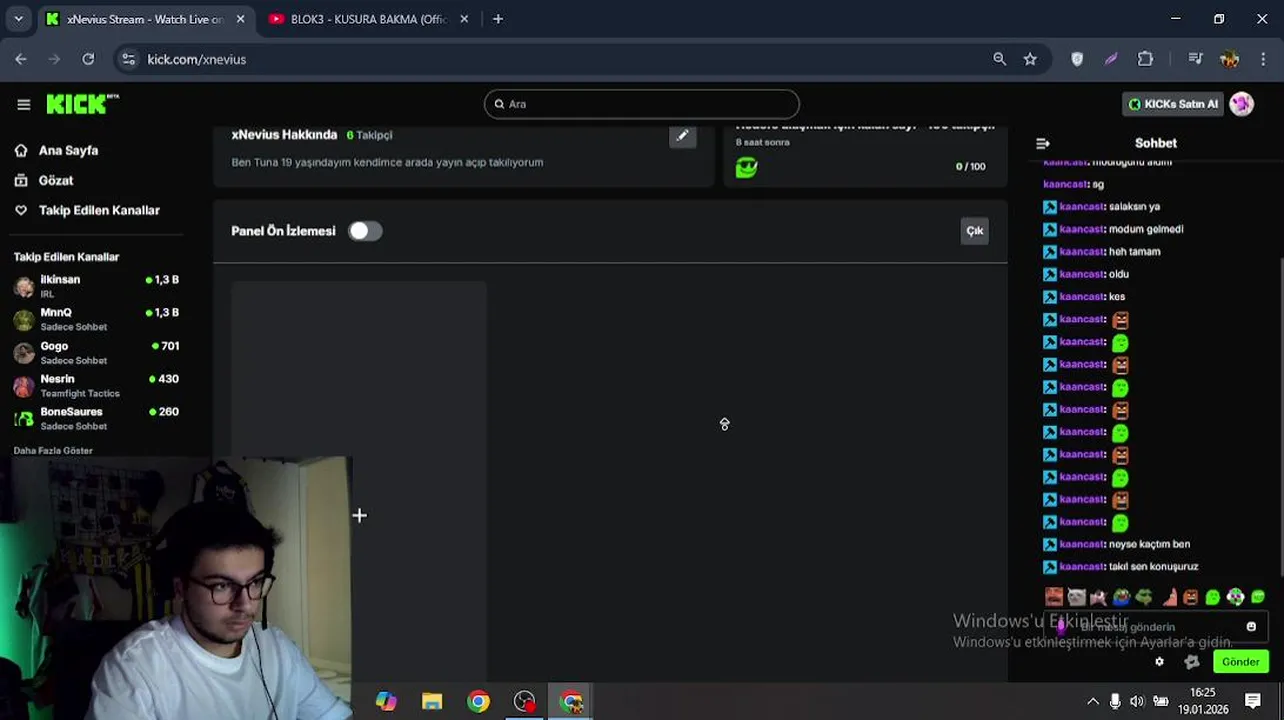
Task: Go back in browser
Action: tap(21, 59)
